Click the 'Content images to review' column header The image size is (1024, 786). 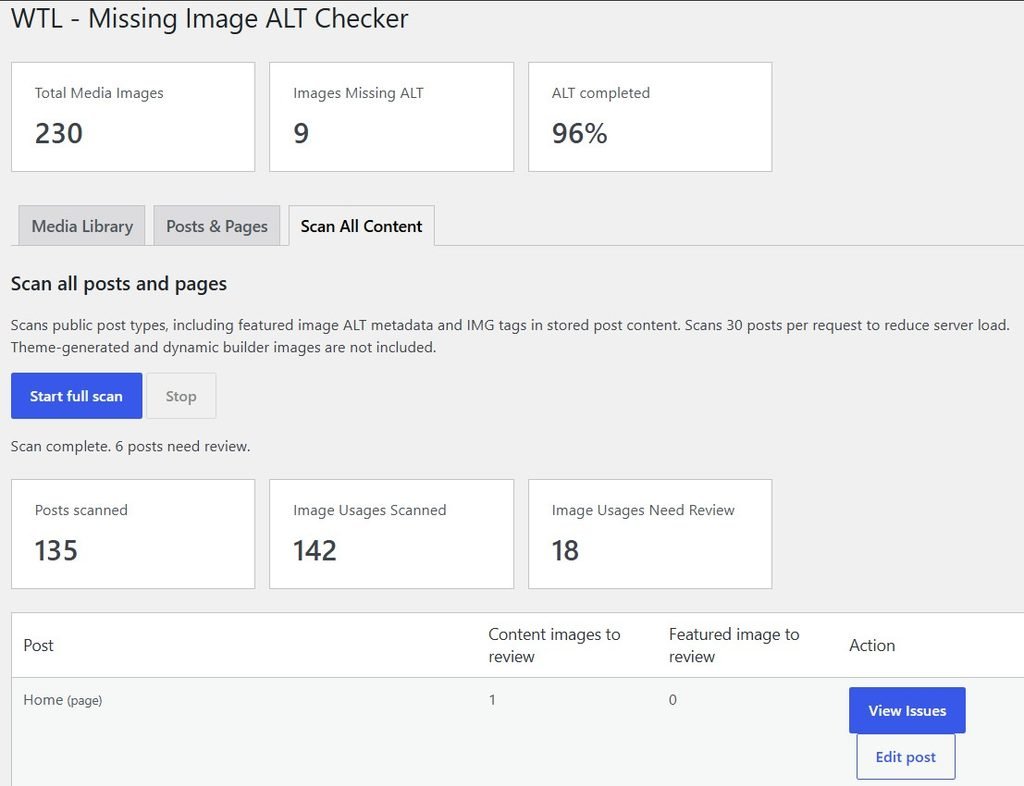pos(554,645)
